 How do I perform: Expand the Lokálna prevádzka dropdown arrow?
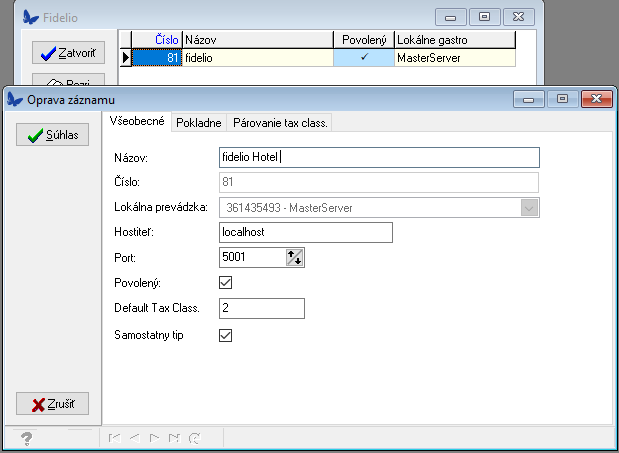[x=529, y=208]
